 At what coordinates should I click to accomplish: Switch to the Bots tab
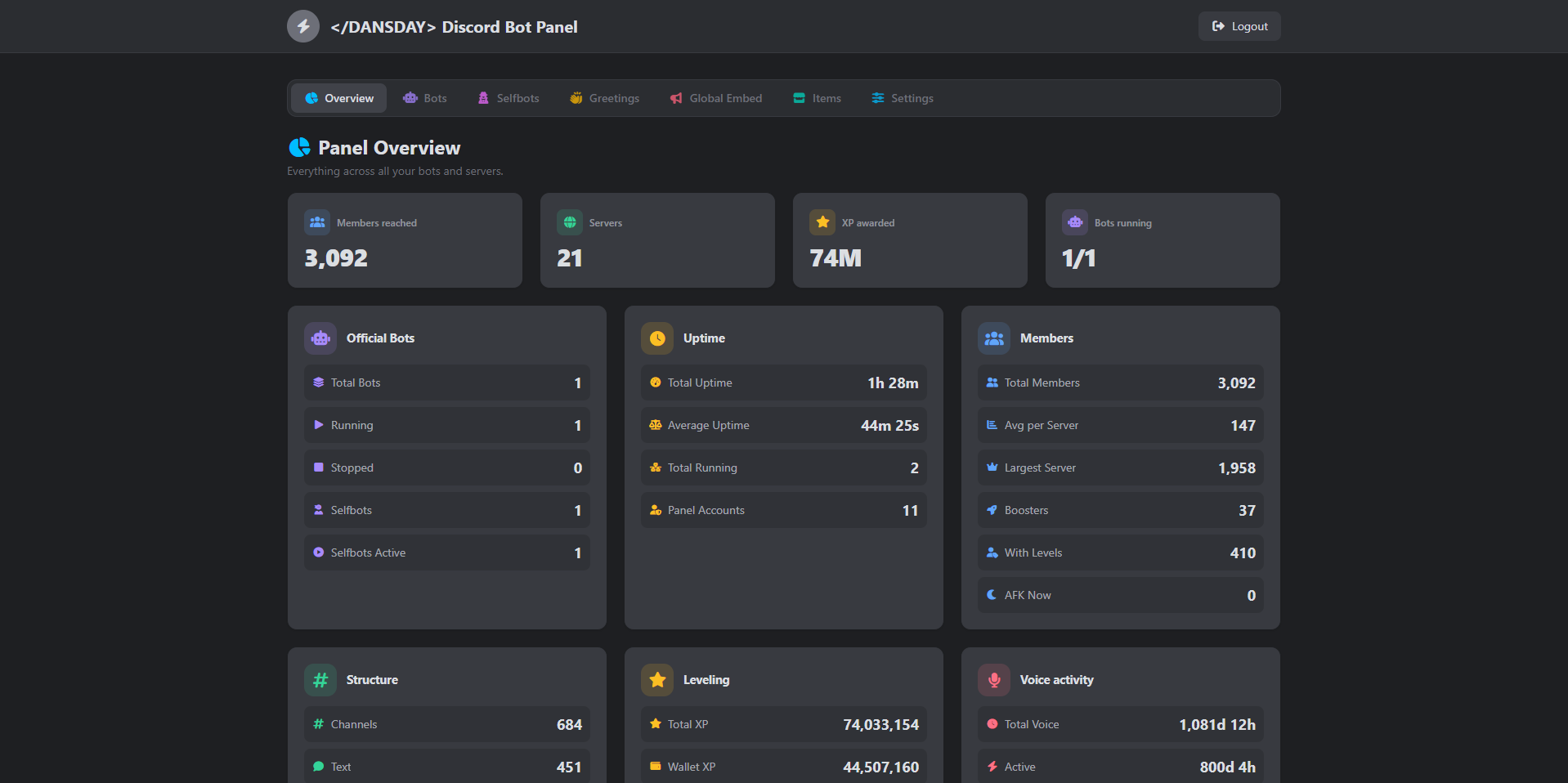425,98
